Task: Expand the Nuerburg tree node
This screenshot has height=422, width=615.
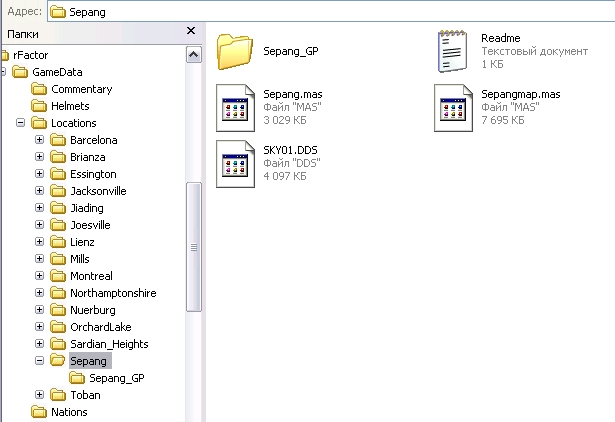Action: [39, 309]
